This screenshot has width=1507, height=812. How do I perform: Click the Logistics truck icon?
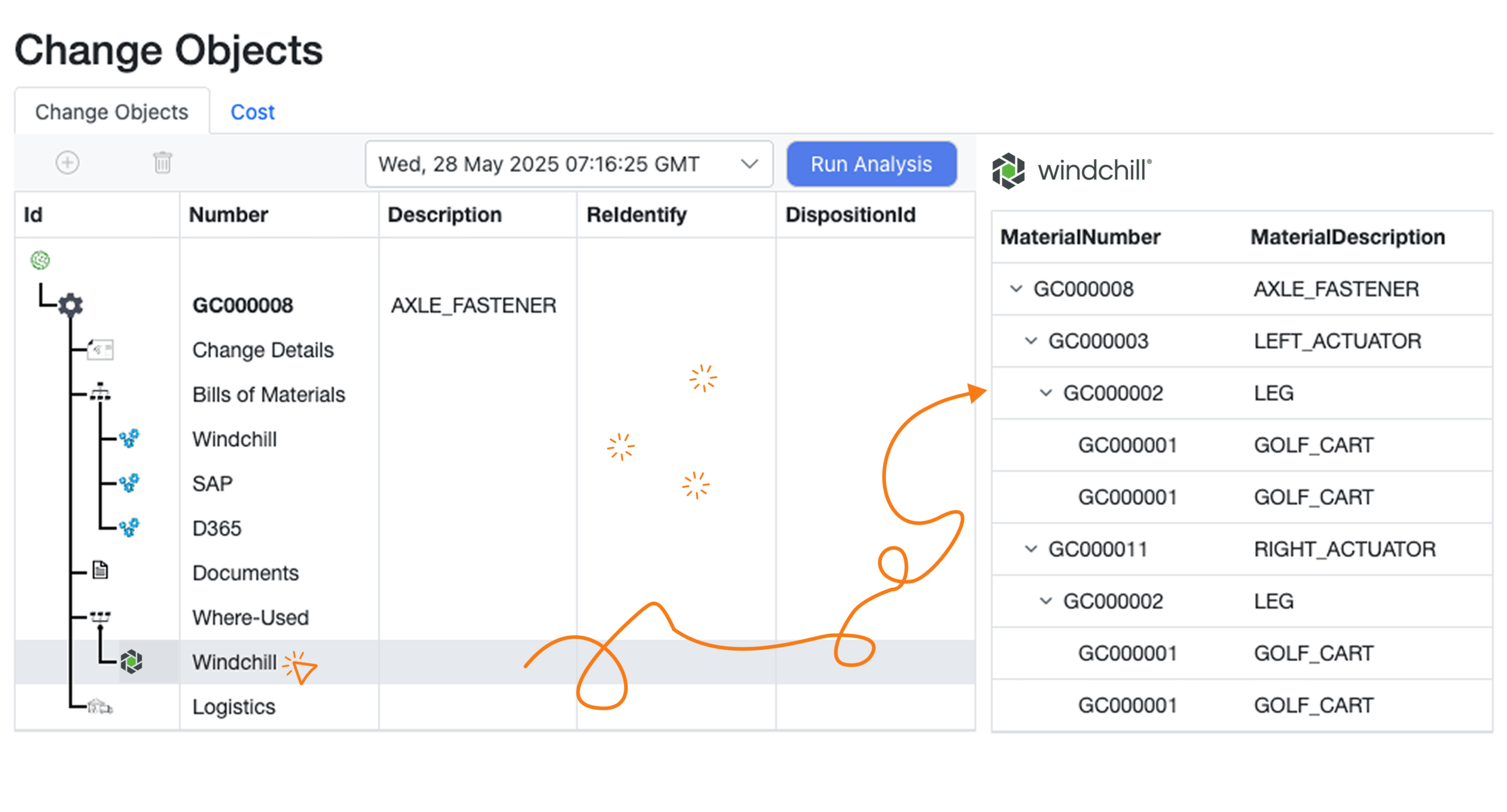pyautogui.click(x=100, y=705)
